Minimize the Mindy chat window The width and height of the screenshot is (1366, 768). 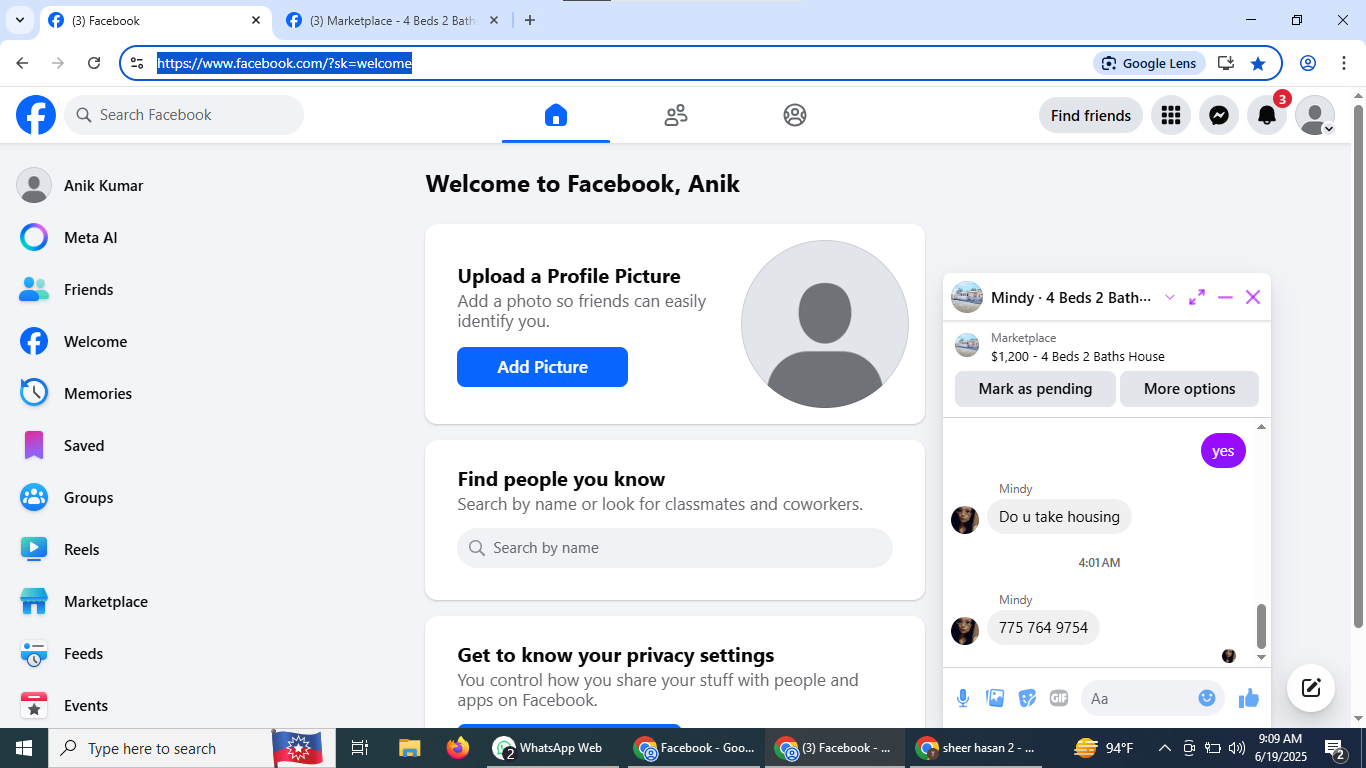tap(1225, 297)
